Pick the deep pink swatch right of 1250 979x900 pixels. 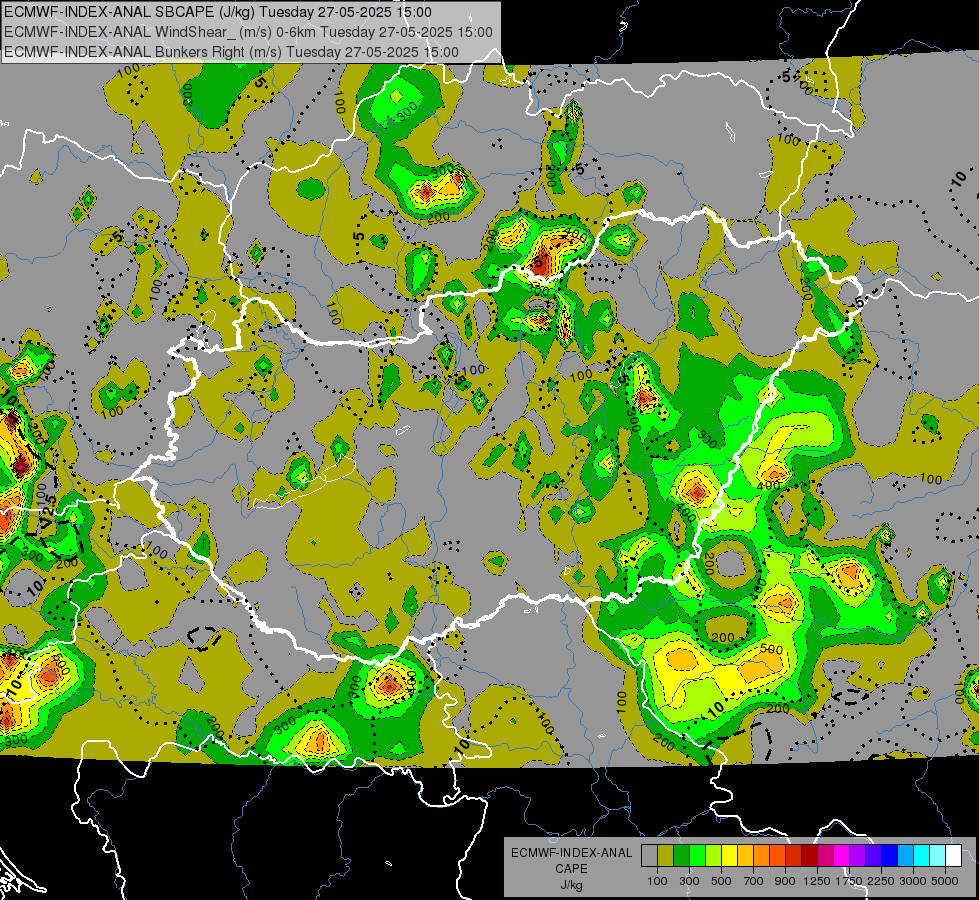[x=825, y=856]
